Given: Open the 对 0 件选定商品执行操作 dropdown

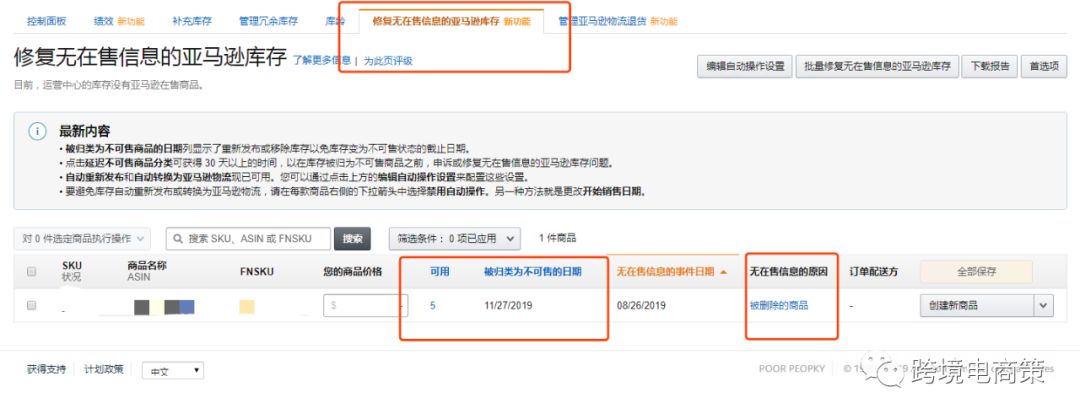Looking at the screenshot, I should pos(83,239).
